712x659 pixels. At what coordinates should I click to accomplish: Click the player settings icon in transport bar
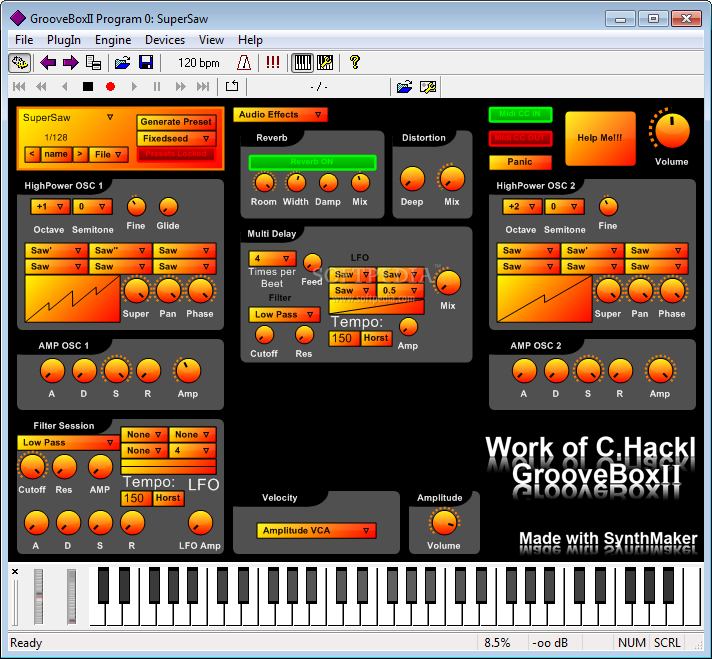[427, 86]
